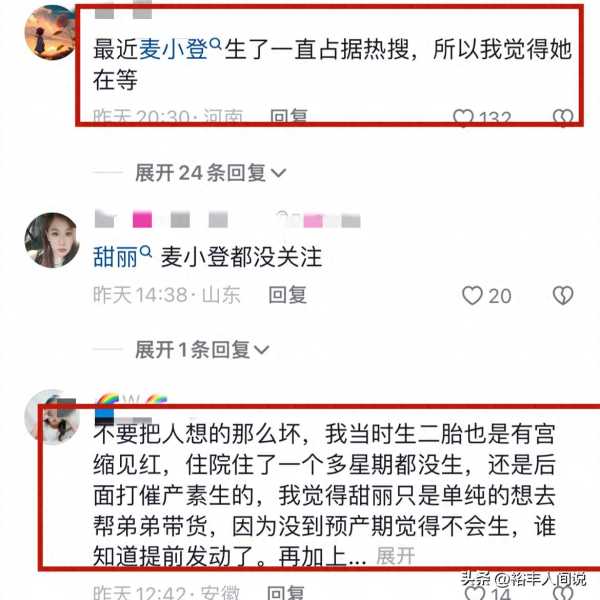This screenshot has height=600, width=600.
Task: Reply to the Henan comment
Action: [289, 117]
